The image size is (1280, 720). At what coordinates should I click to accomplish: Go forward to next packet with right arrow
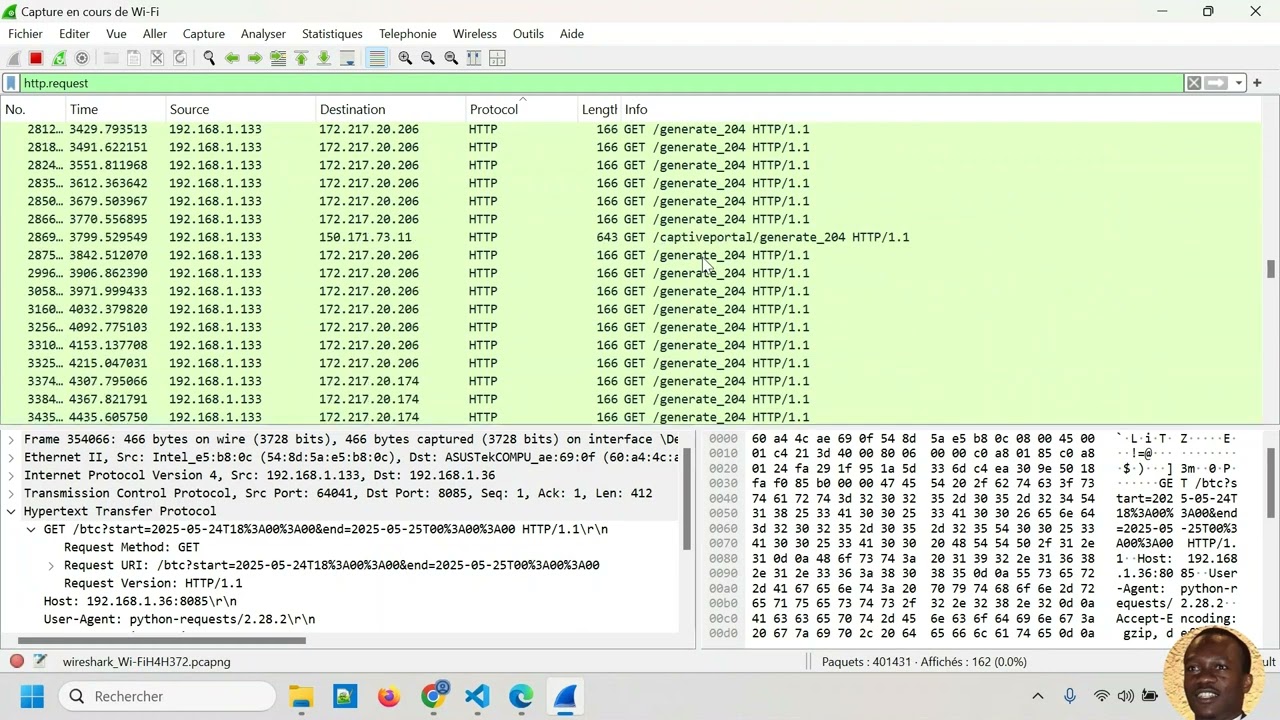tap(255, 58)
